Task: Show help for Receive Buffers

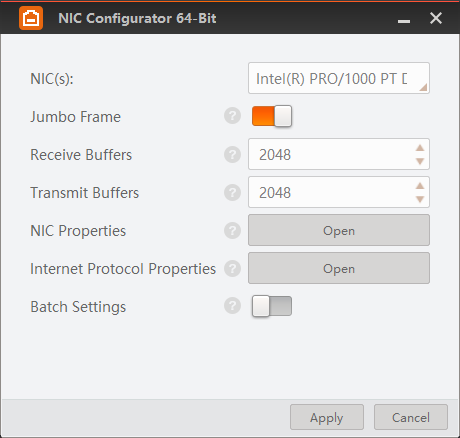Action: click(x=232, y=154)
